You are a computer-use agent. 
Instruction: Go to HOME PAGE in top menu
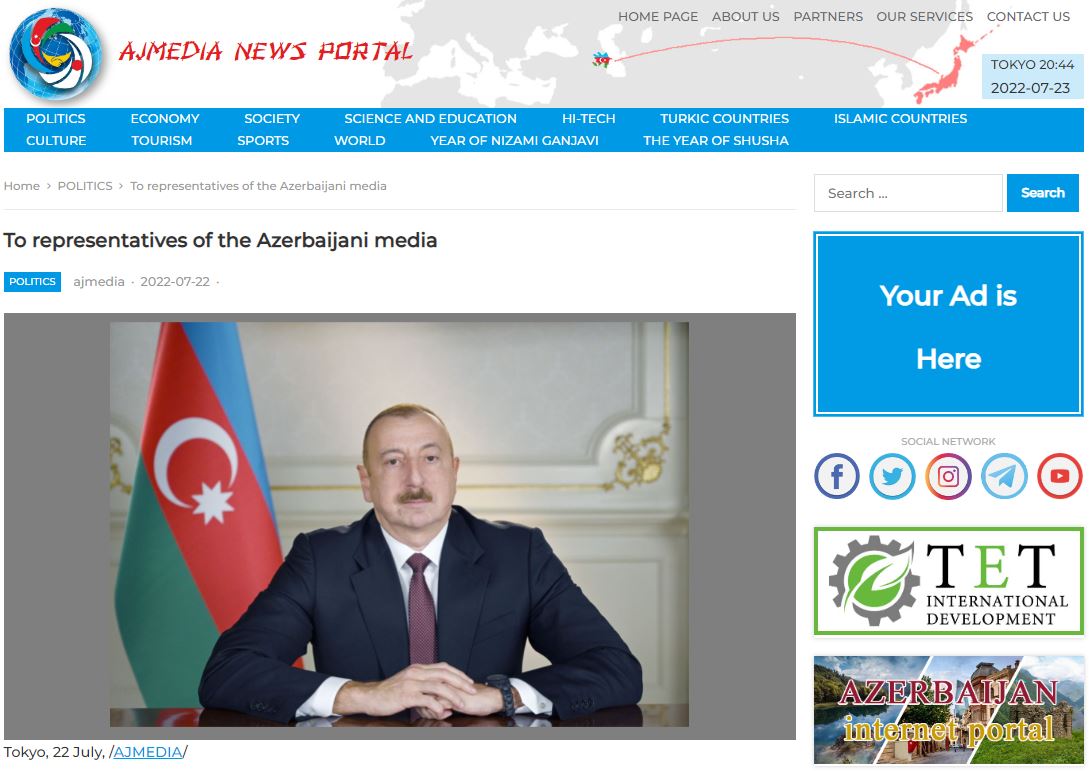click(x=658, y=17)
